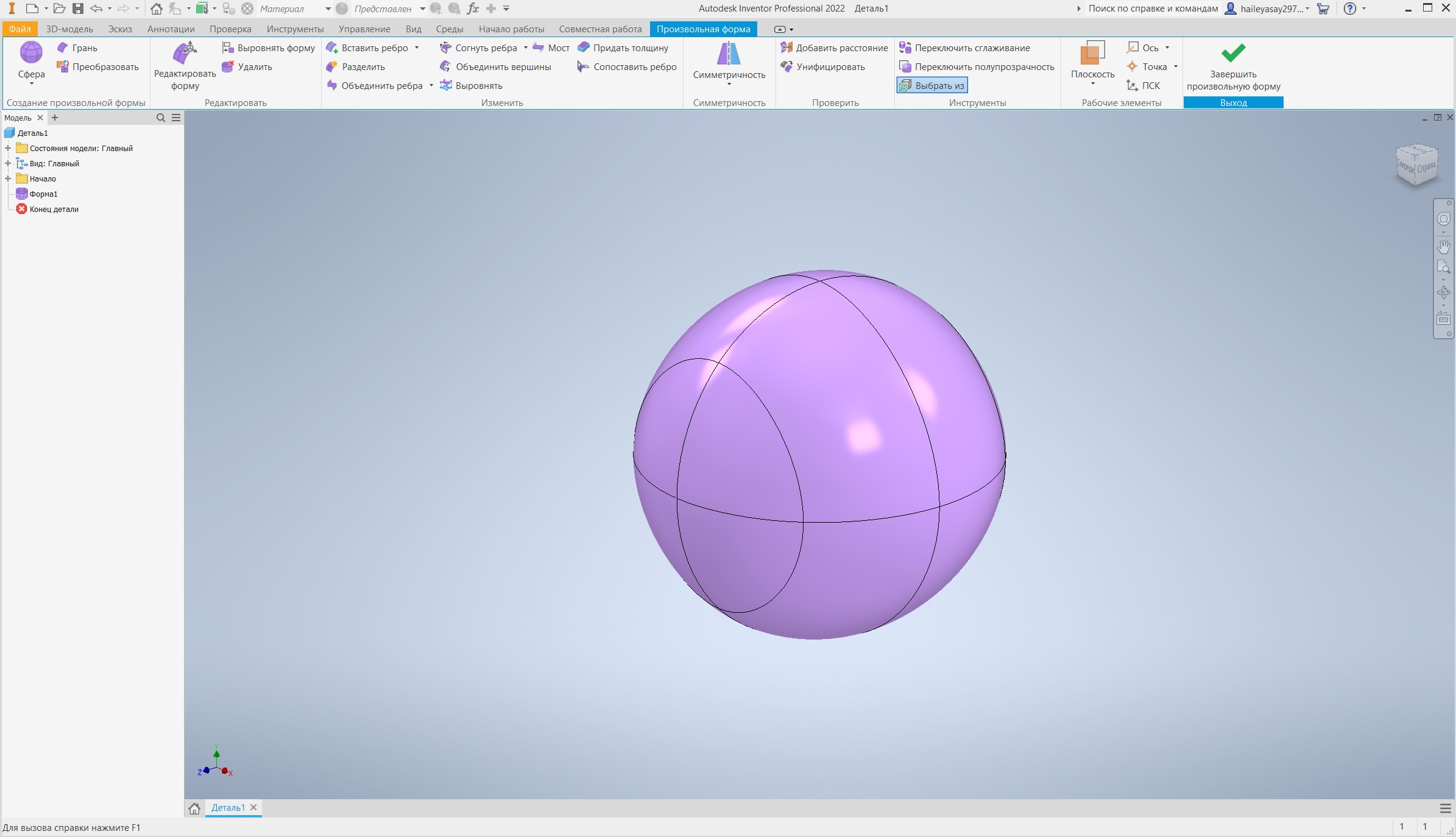Screen dimensions: 1456x837
Task: Click Объединить вершины weld vertices tool
Action: [496, 66]
